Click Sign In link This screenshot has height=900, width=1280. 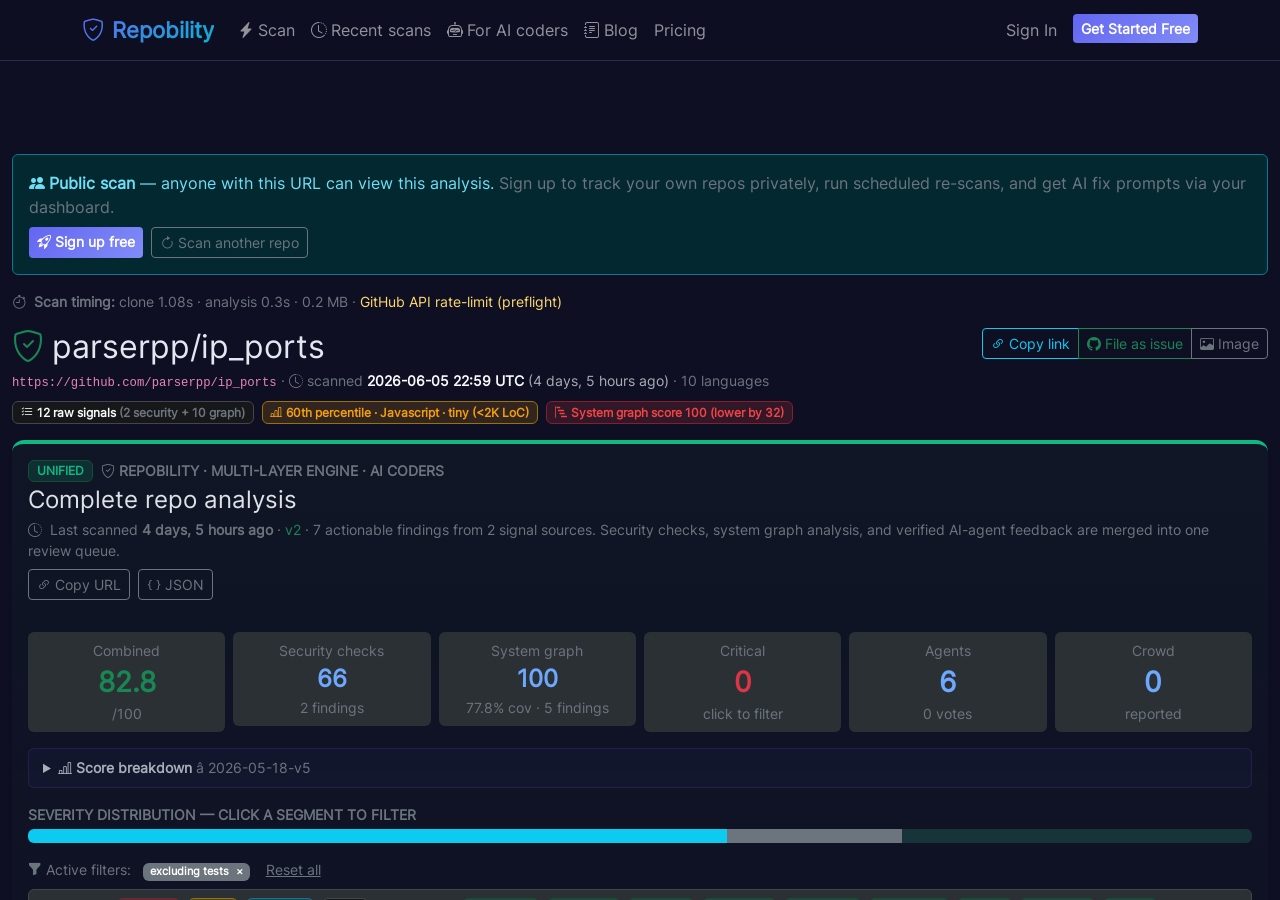tap(1031, 30)
